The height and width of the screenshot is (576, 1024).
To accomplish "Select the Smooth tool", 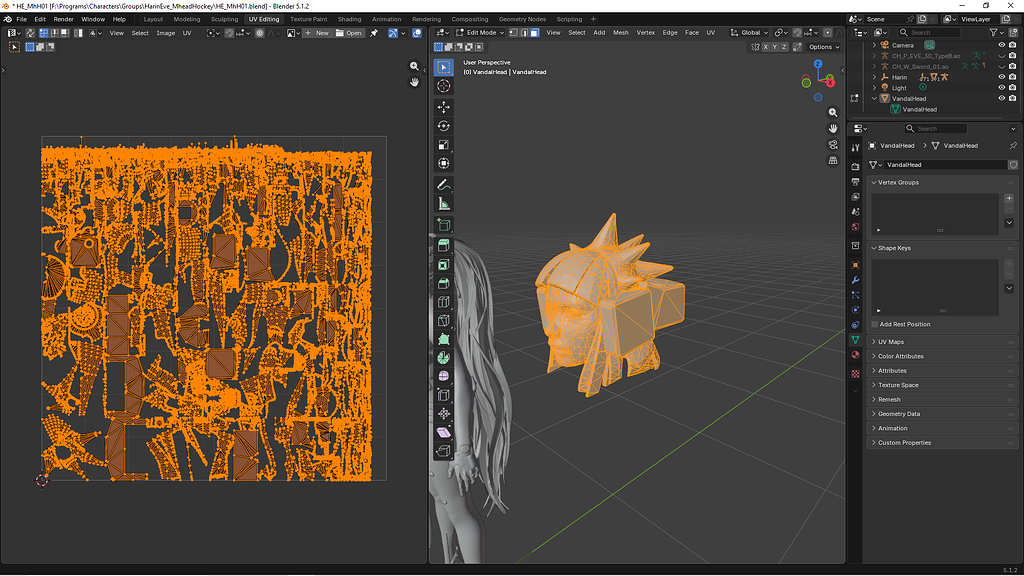I will point(443,376).
